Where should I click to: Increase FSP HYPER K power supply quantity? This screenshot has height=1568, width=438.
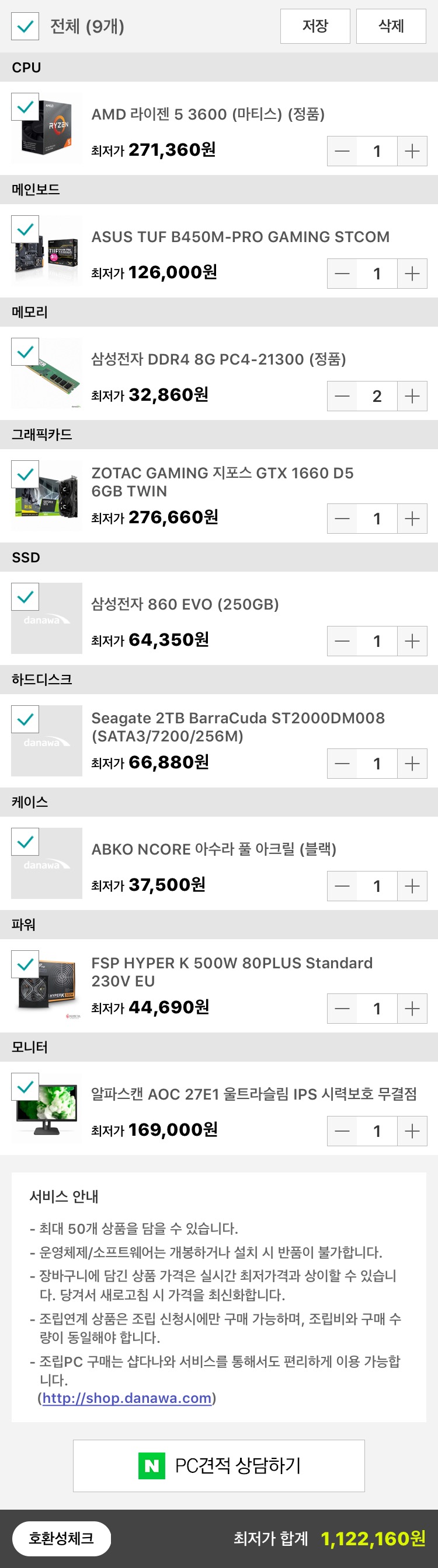tap(412, 1009)
